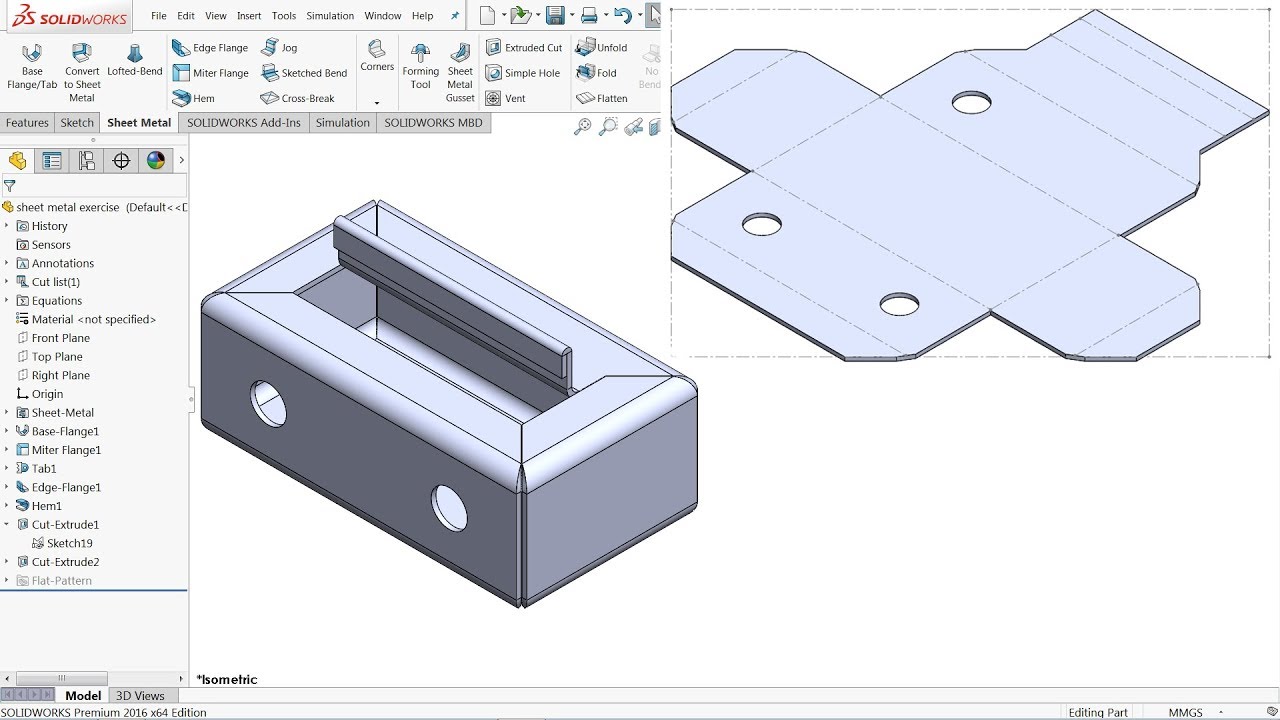Image resolution: width=1280 pixels, height=720 pixels.
Task: Click the MMGS unit system button
Action: point(1185,713)
